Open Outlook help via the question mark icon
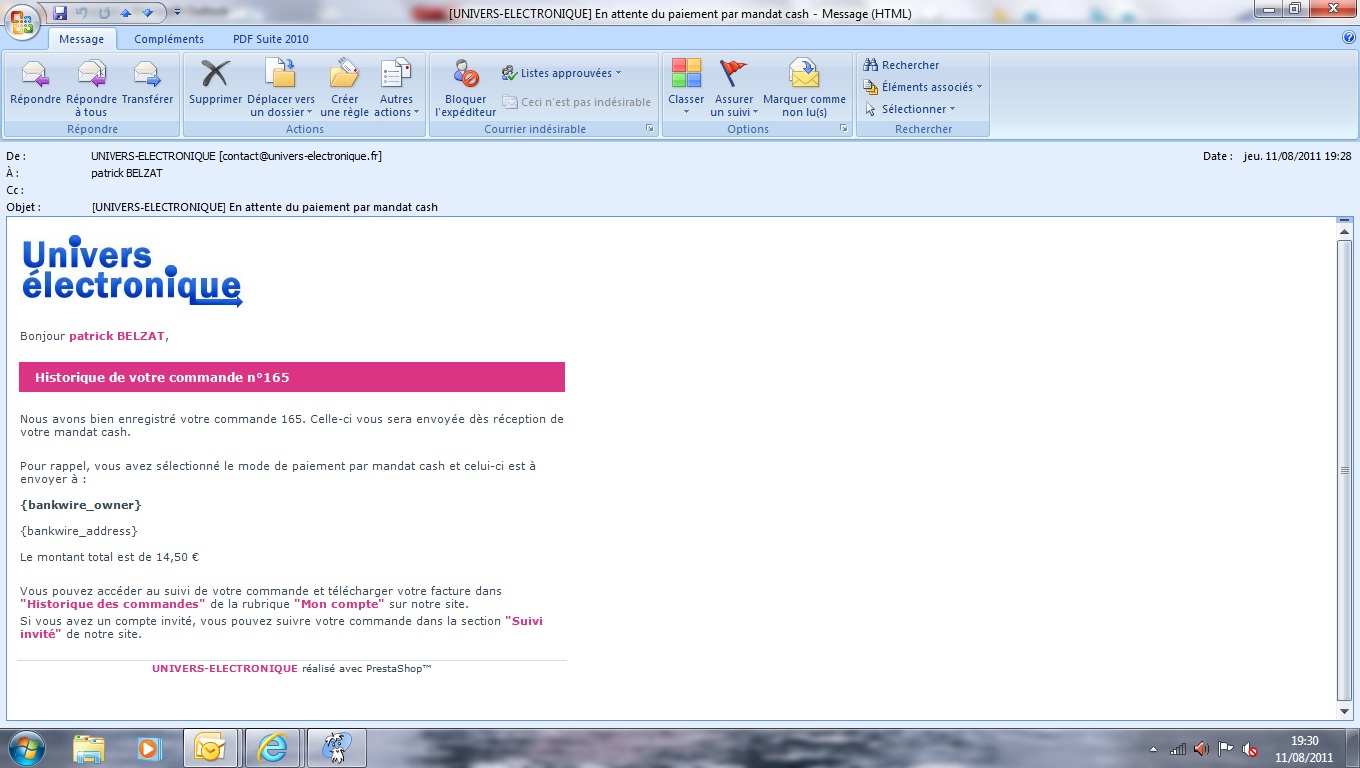 pos(1349,38)
